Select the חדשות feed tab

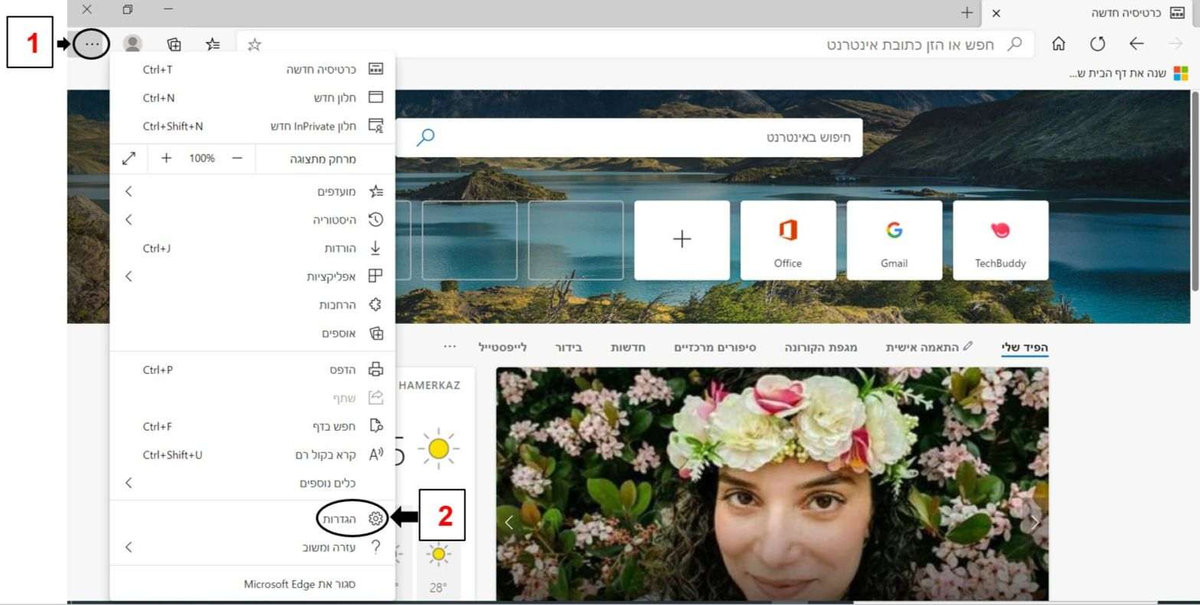click(x=628, y=347)
